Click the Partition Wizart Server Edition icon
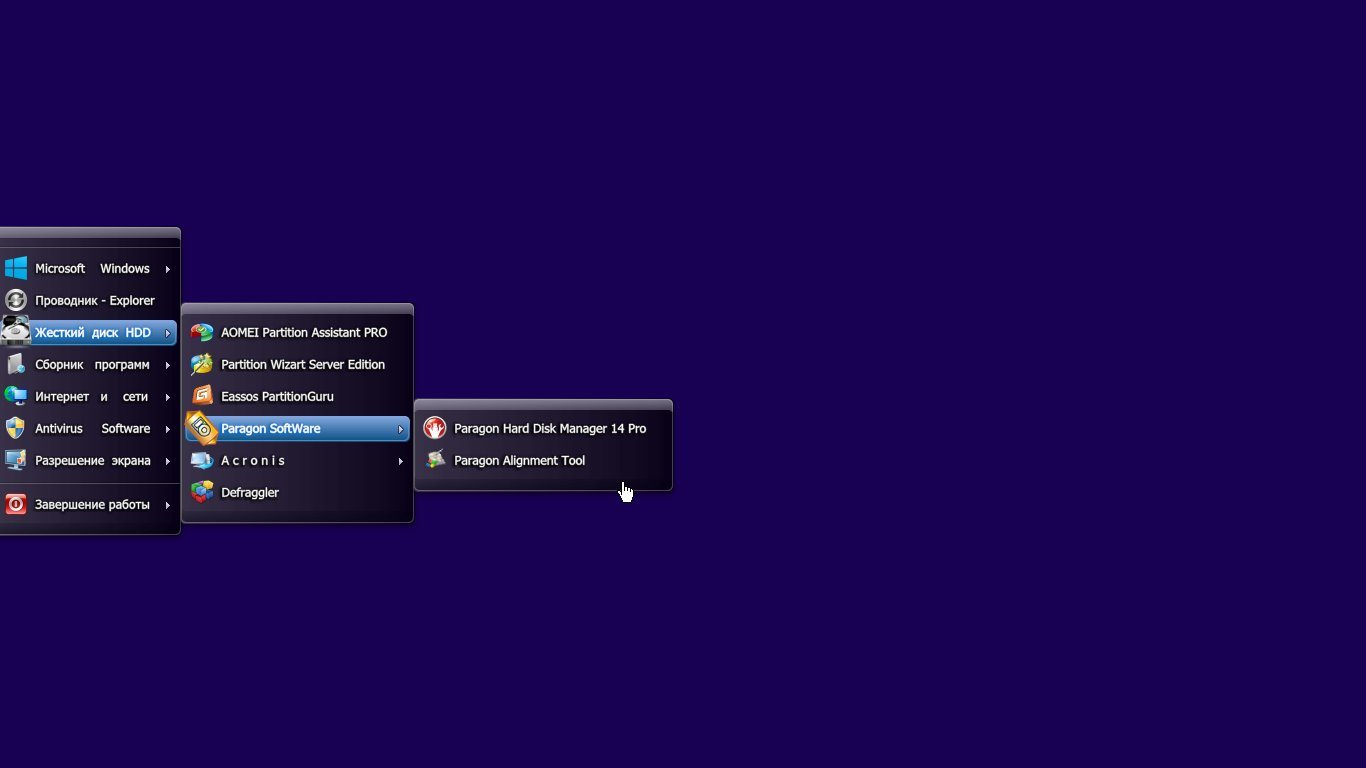The image size is (1366, 768). [202, 364]
